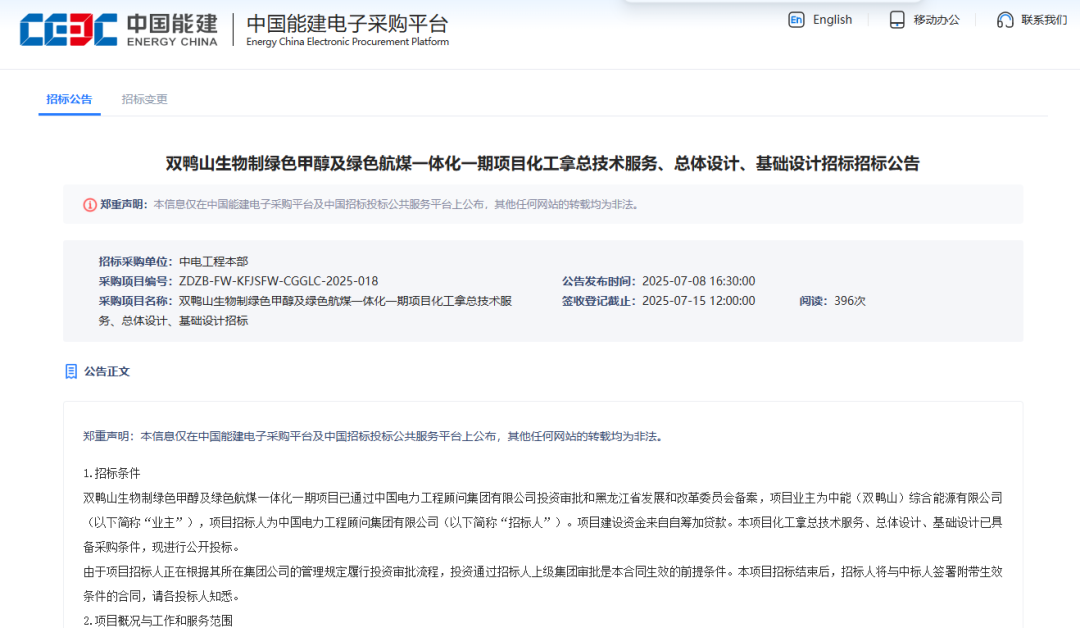Click publish time 2025-07-08 16:30:00
The image size is (1080, 628).
(x=698, y=281)
